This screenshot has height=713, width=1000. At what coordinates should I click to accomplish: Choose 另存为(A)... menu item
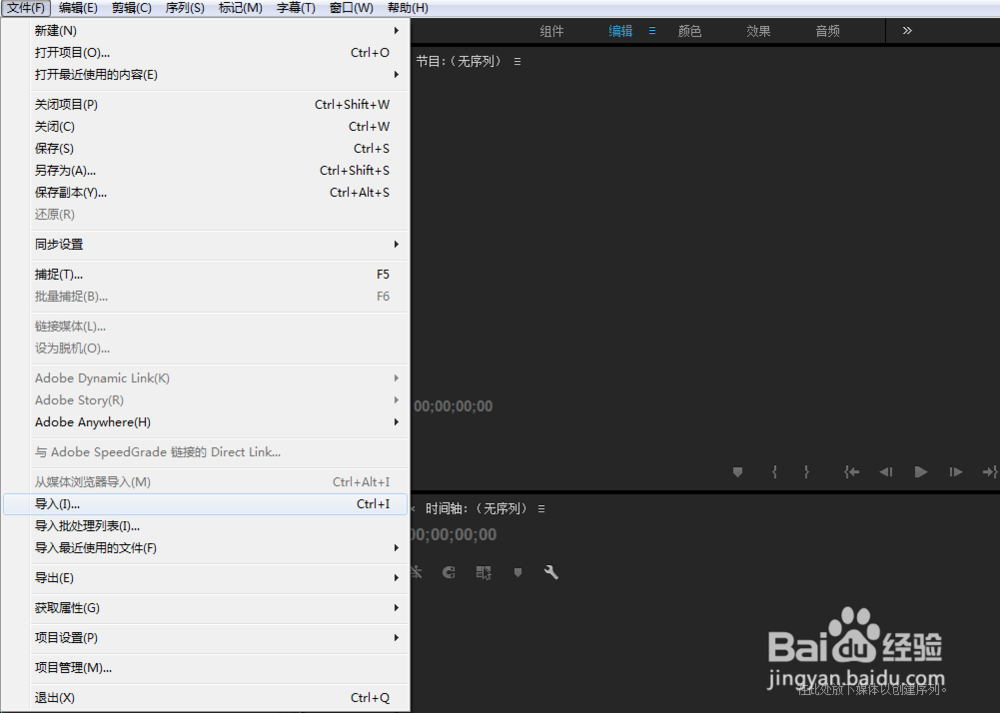pos(206,170)
